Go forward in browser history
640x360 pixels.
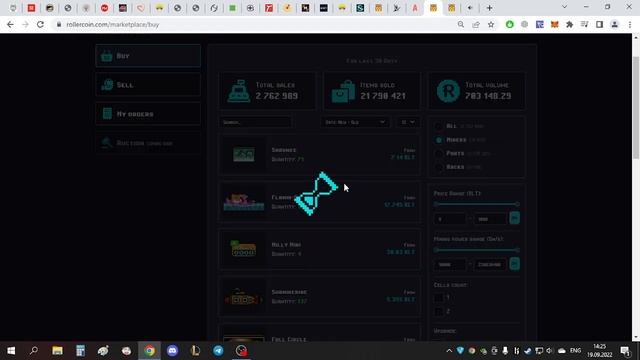tap(25, 24)
